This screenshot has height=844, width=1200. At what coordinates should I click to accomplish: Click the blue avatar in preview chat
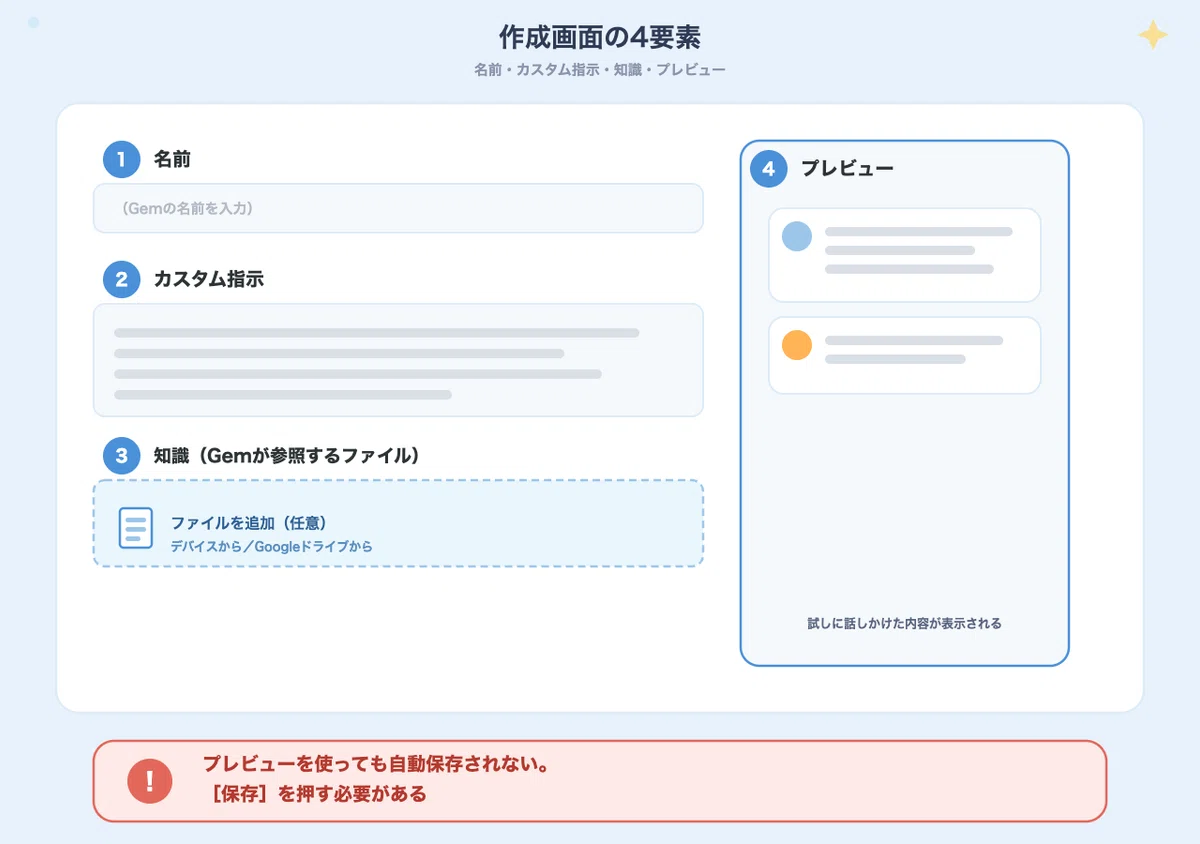[x=797, y=236]
